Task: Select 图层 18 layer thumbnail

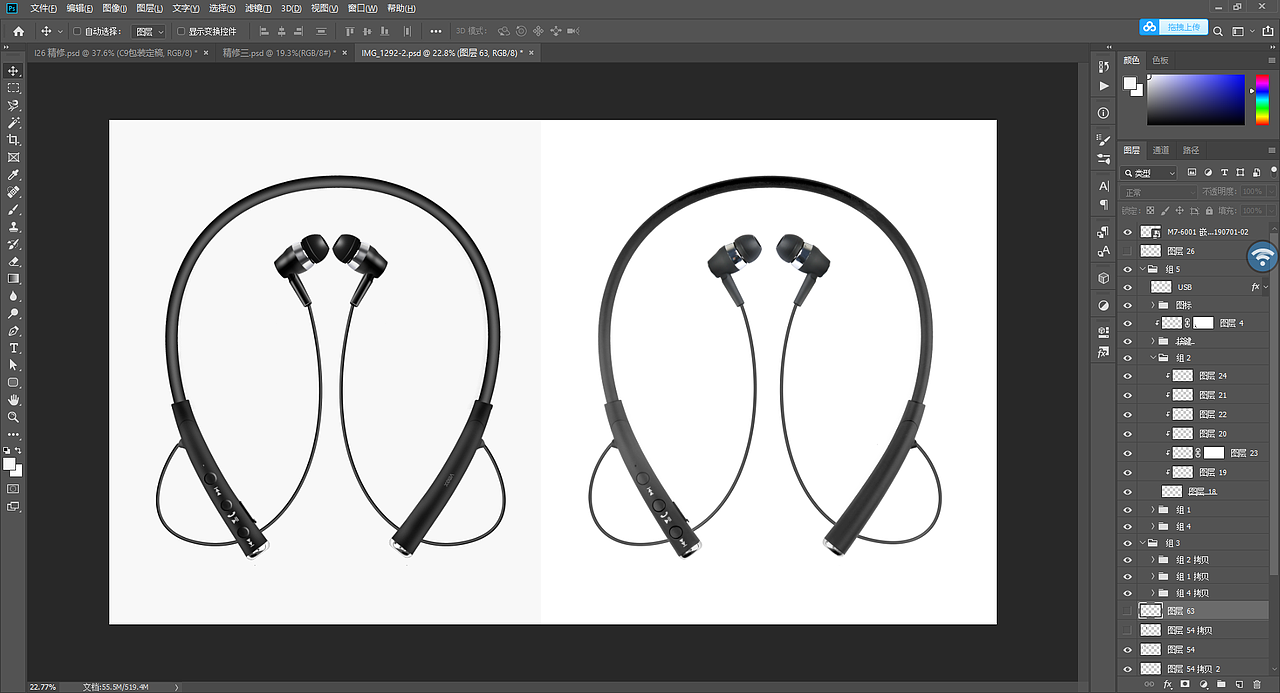Action: (1171, 491)
